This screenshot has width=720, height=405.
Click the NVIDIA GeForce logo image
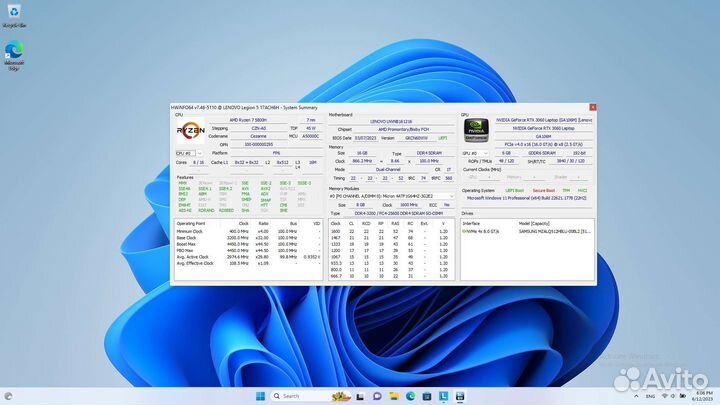pyautogui.click(x=476, y=130)
